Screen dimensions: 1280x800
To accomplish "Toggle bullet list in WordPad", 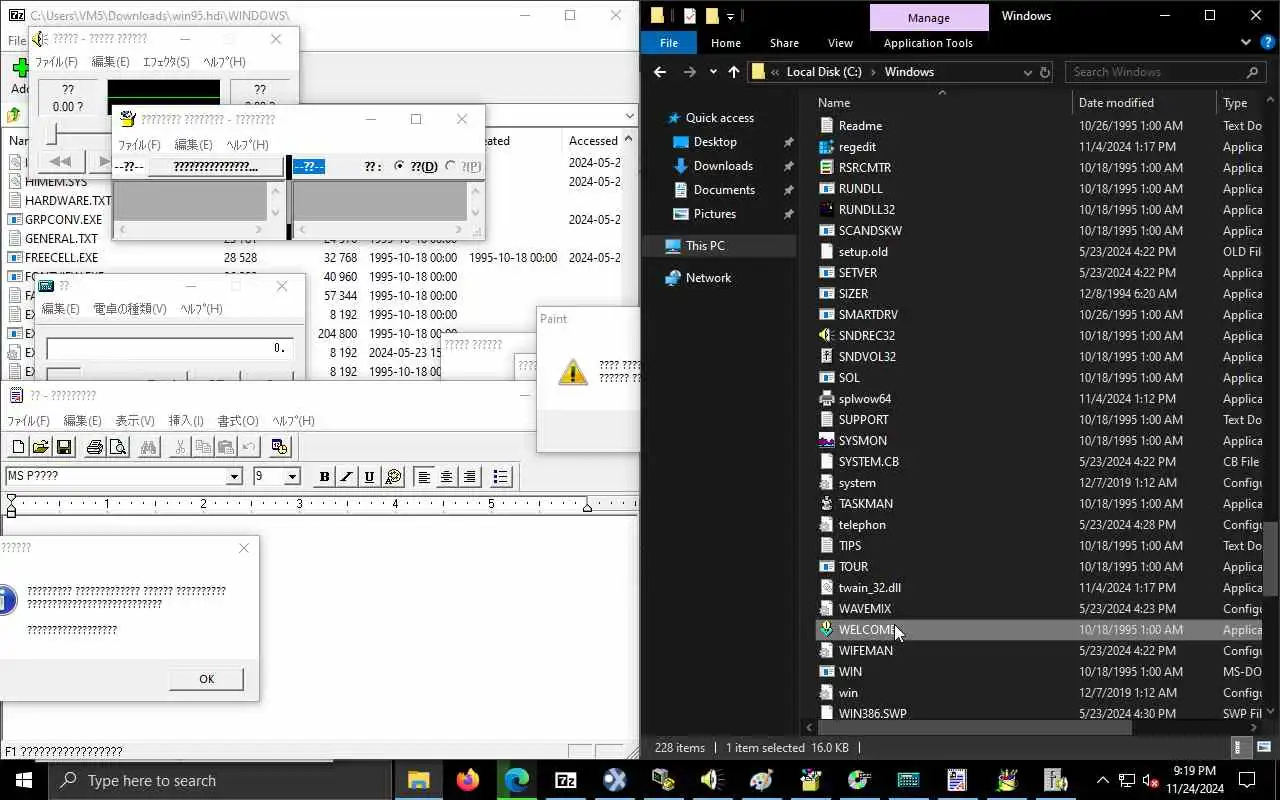I will (501, 477).
